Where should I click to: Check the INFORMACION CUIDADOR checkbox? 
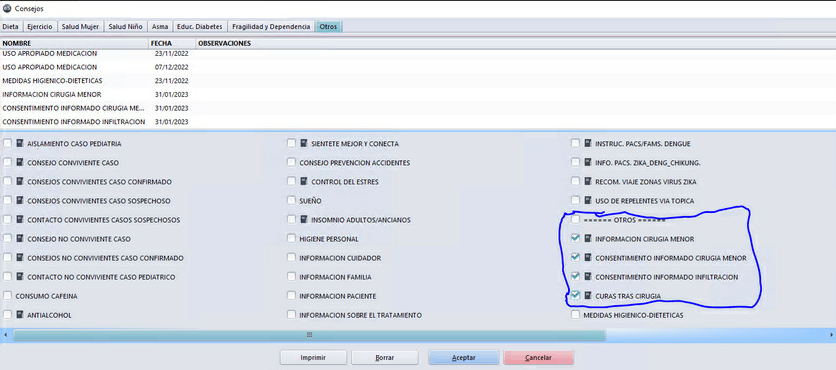pos(291,258)
